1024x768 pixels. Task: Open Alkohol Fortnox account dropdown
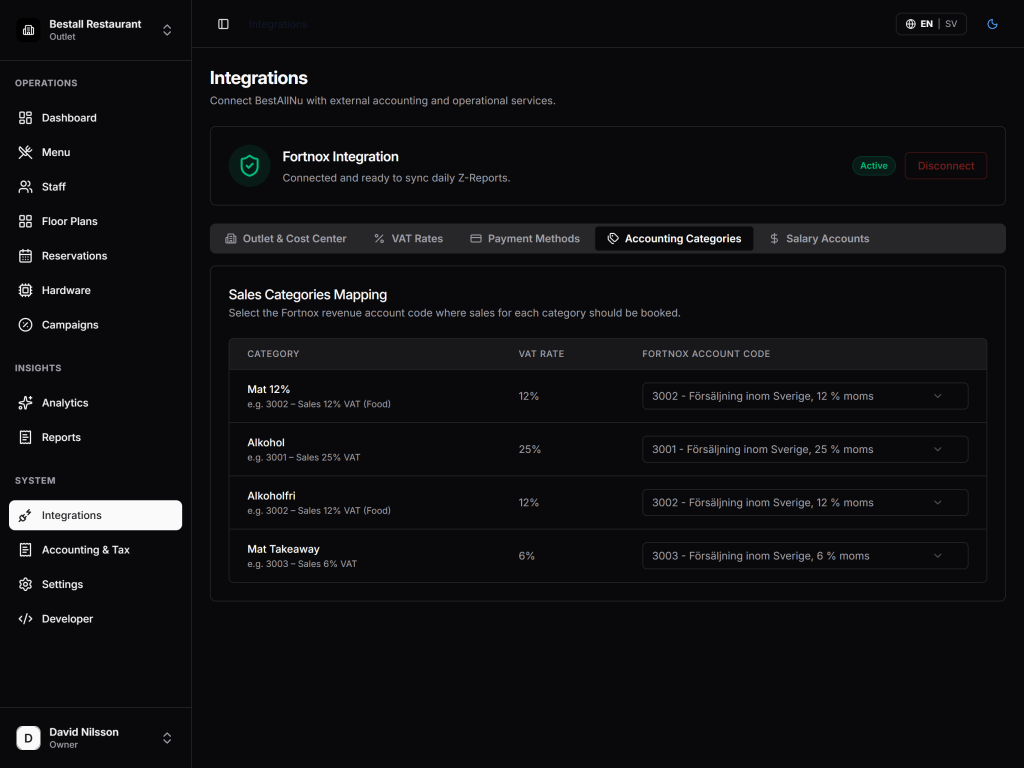pos(805,449)
